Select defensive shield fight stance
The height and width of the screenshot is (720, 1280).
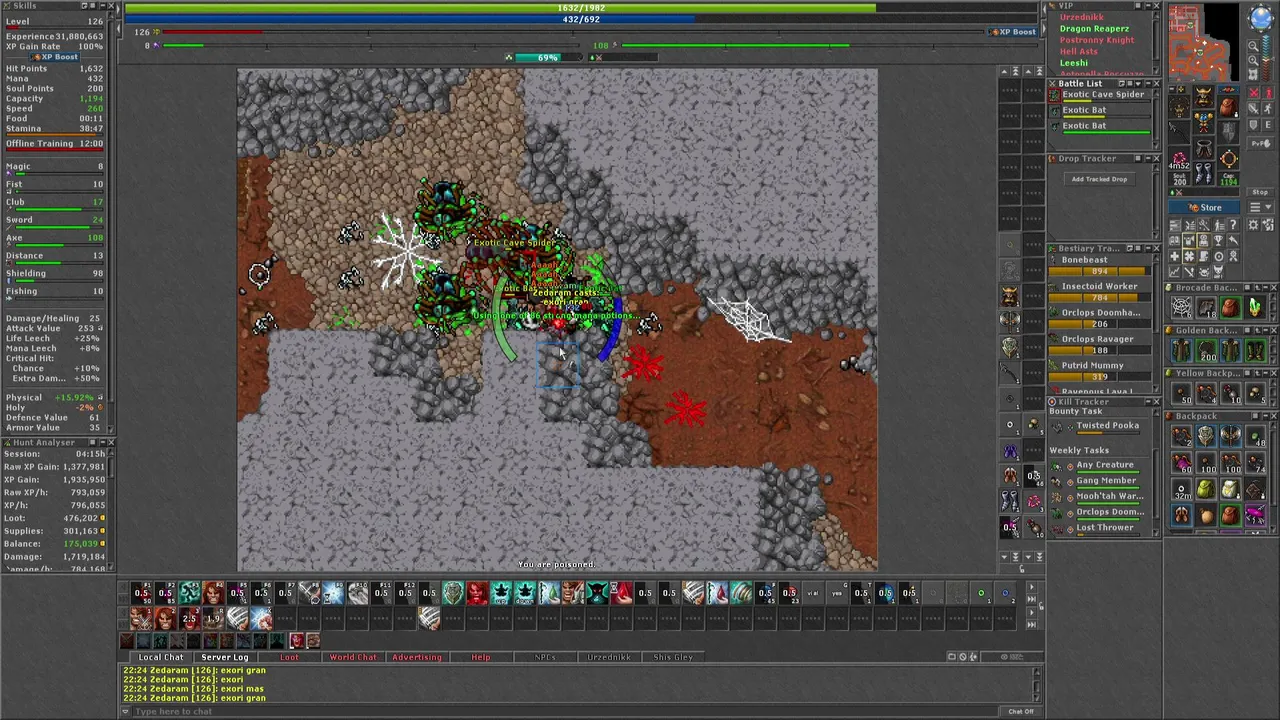[1253, 125]
